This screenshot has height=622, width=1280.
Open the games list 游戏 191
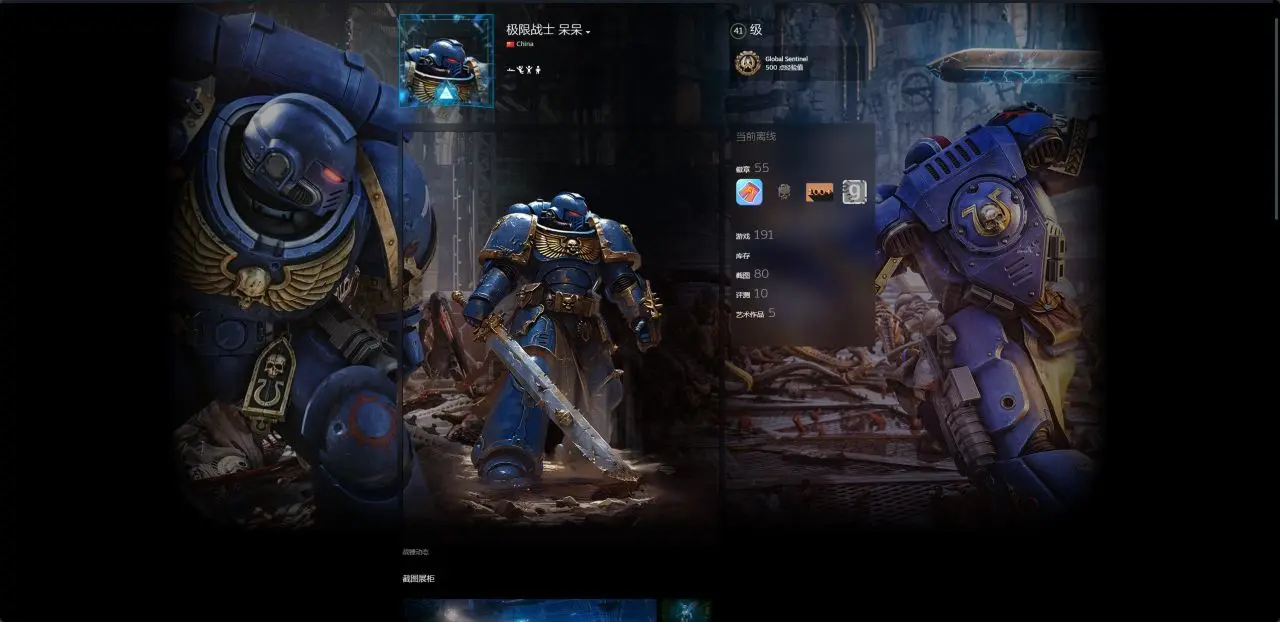[755, 235]
